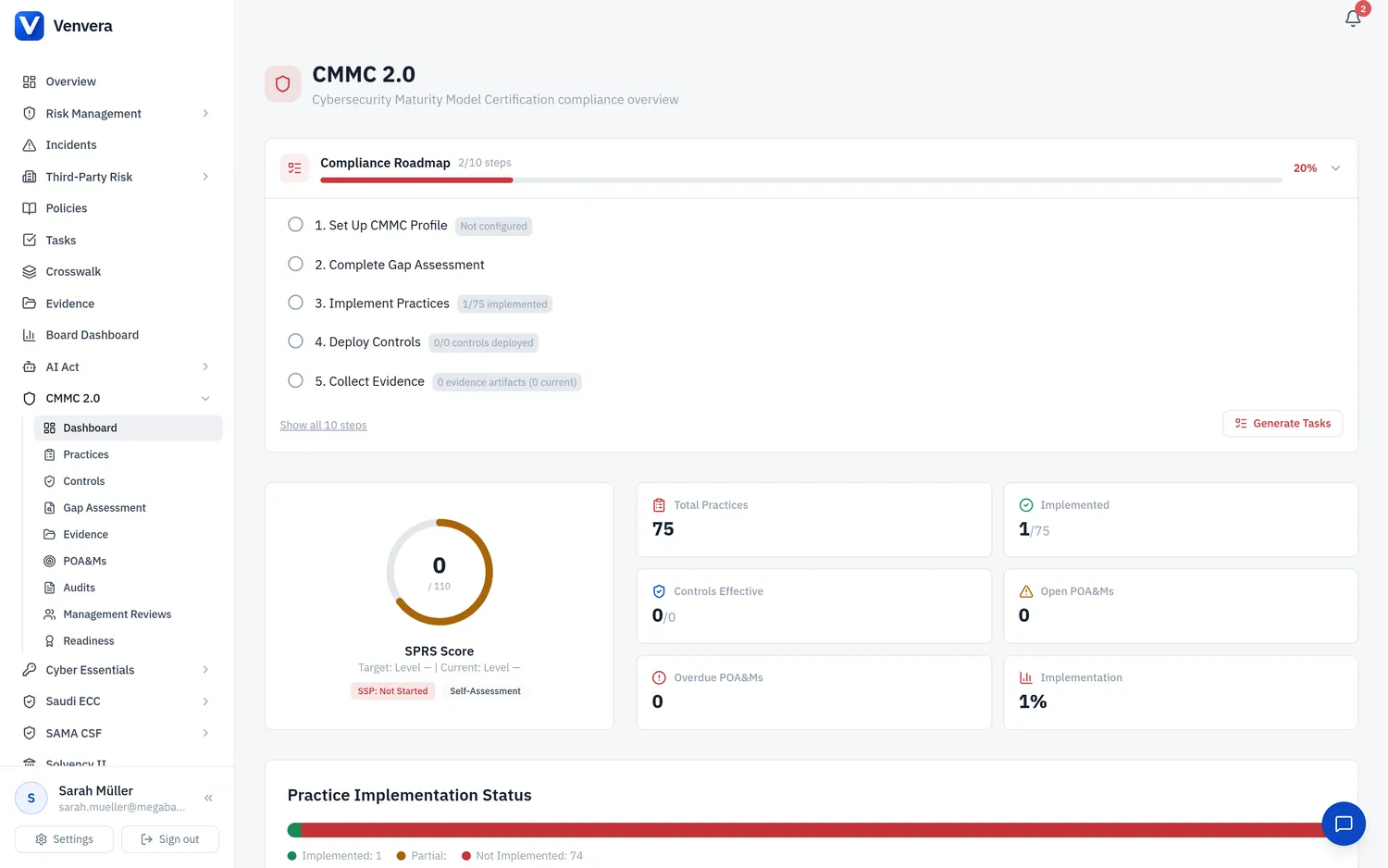1388x868 pixels.
Task: Click the Controls shield-check icon in submenu
Action: tap(50, 481)
